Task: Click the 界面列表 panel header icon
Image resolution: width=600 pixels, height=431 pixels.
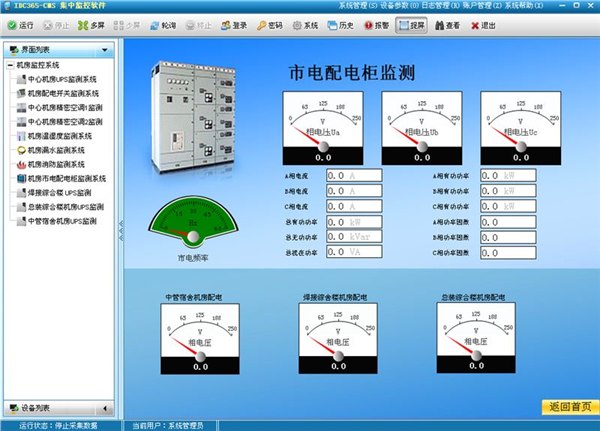Action: pos(14,50)
